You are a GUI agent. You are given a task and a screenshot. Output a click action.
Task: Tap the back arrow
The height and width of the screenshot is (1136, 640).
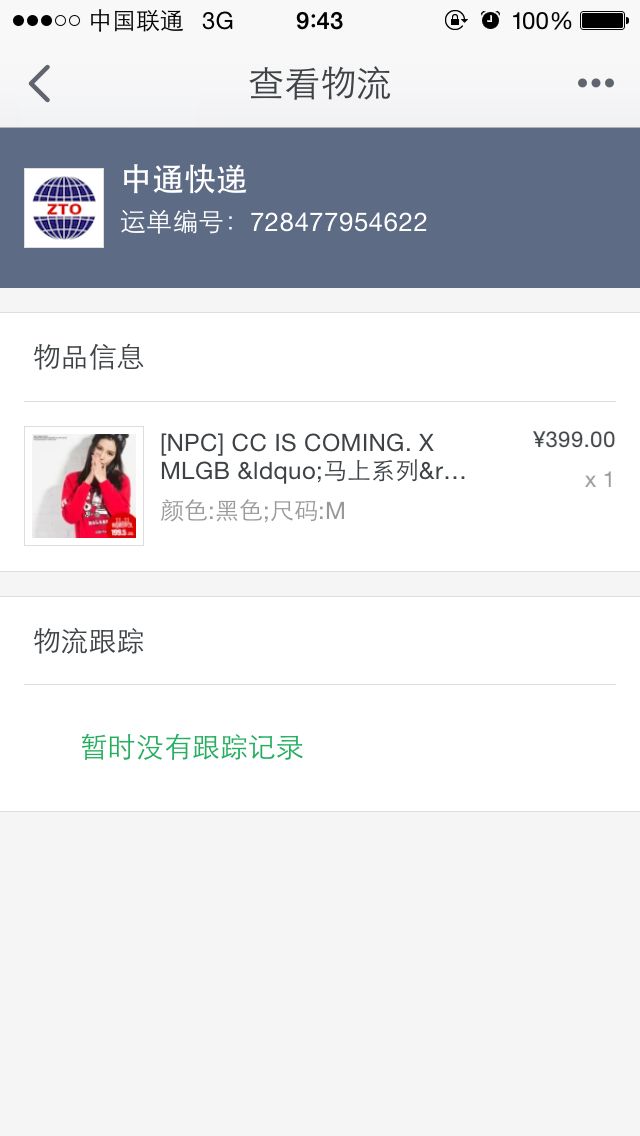[40, 84]
